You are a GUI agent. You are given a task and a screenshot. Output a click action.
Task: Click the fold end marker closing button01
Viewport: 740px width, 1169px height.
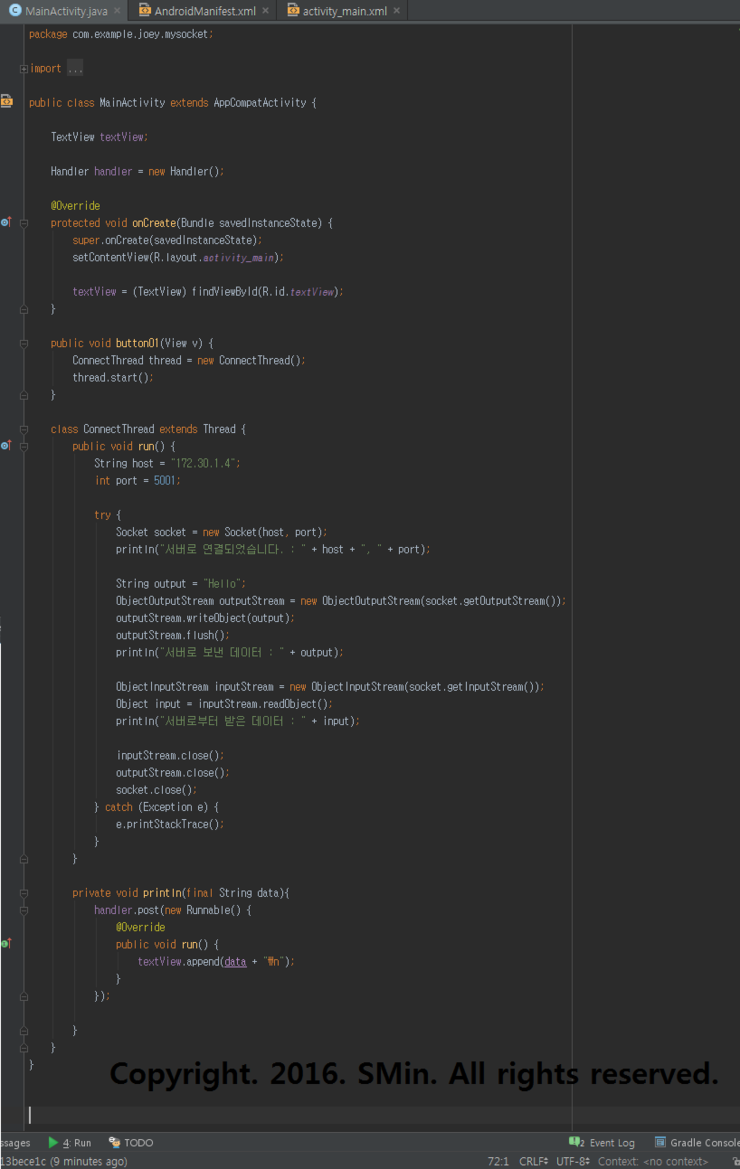24,394
